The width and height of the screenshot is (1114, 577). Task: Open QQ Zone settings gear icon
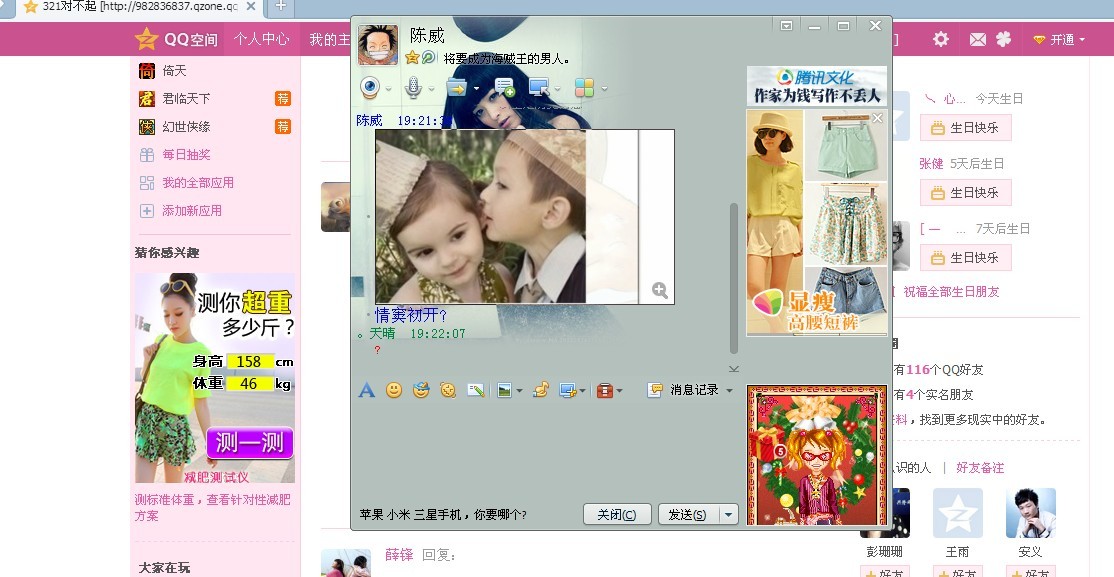(x=941, y=39)
